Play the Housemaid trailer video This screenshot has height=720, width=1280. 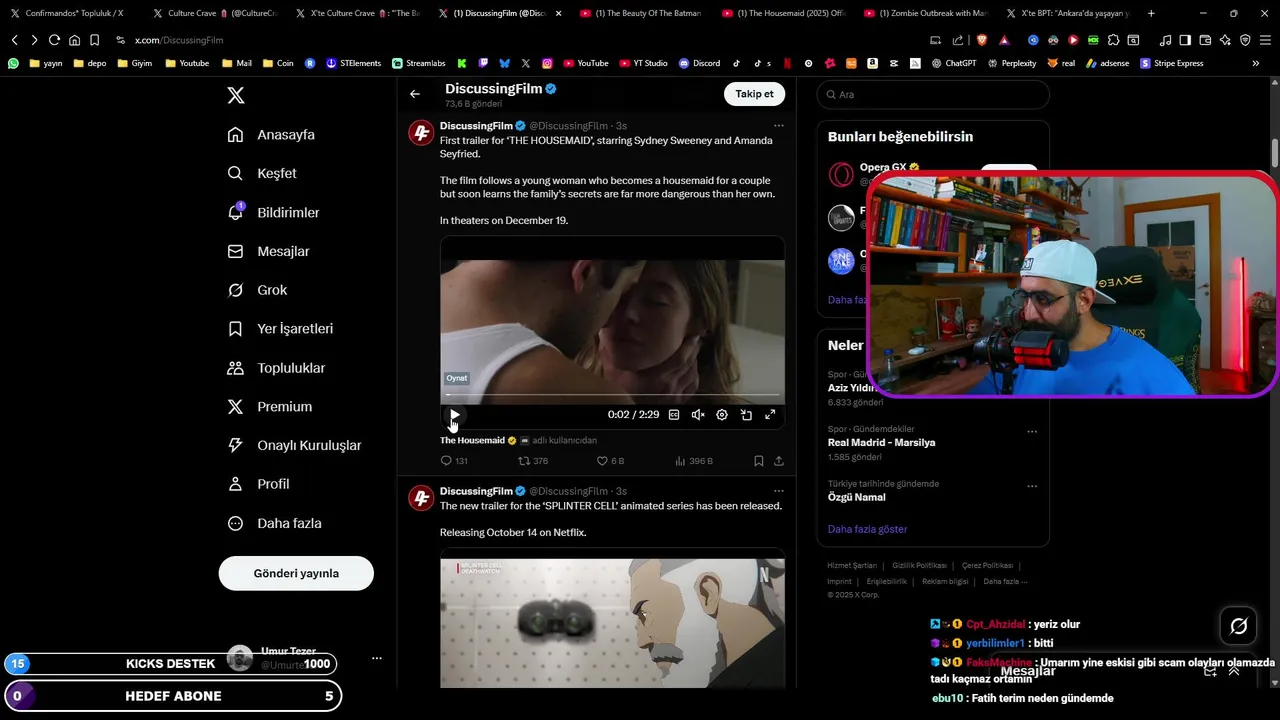tap(455, 415)
